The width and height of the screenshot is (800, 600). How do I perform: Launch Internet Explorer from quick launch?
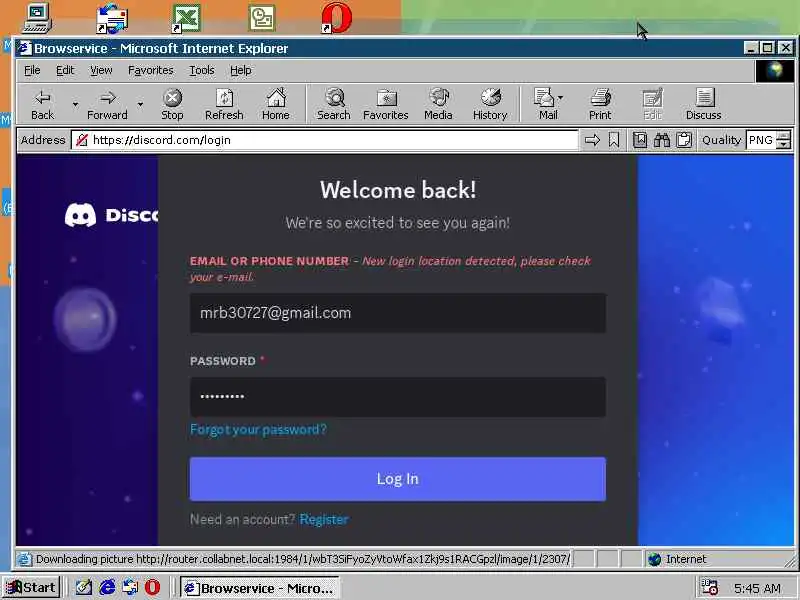coord(107,588)
